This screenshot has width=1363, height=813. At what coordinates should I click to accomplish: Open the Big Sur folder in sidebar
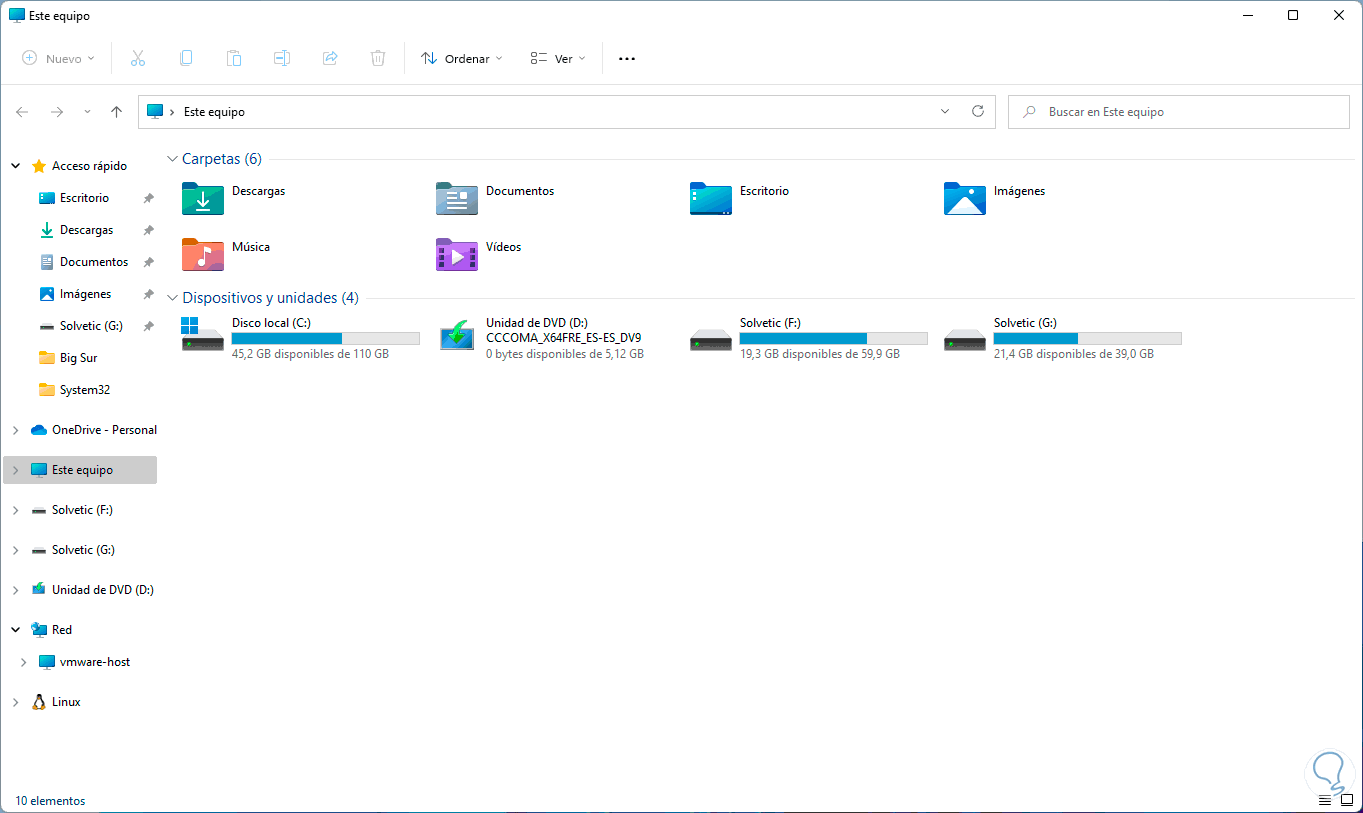coord(78,358)
